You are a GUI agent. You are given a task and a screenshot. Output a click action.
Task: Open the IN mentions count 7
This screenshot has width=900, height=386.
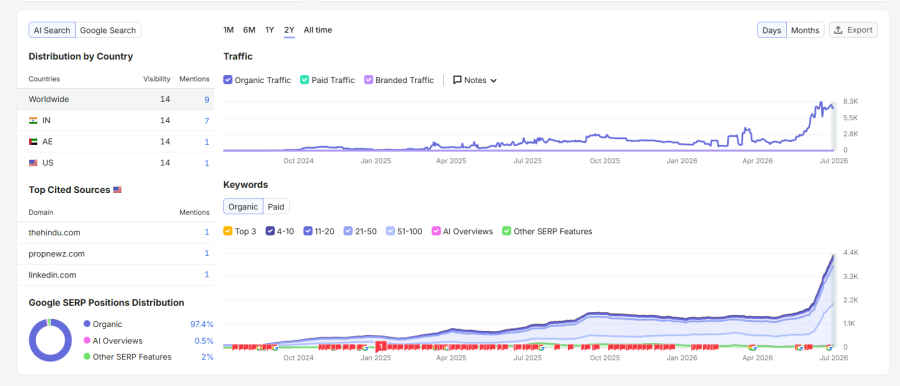[x=207, y=121]
